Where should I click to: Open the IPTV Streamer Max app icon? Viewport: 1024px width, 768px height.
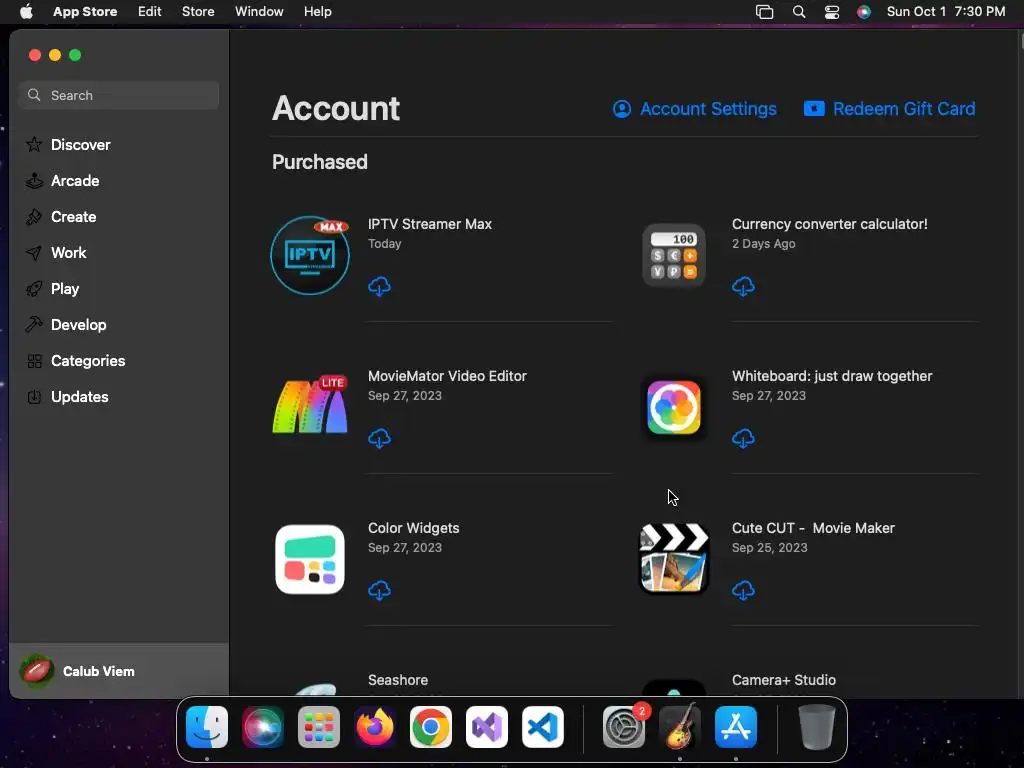(310, 255)
